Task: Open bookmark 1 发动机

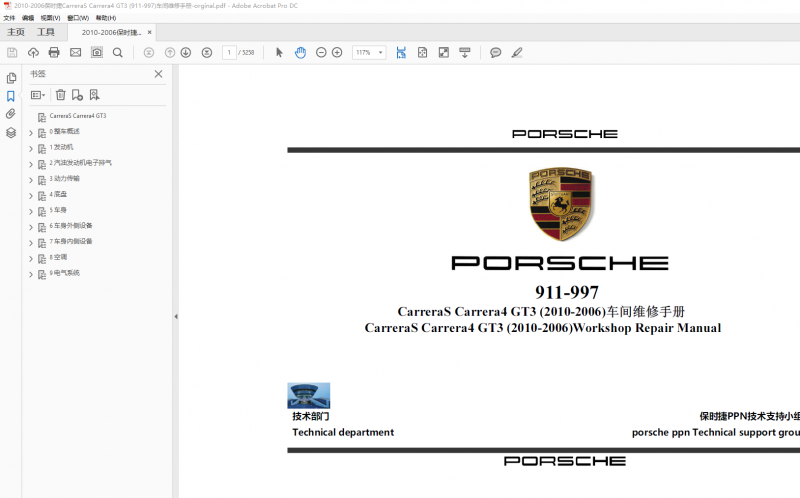Action: pos(61,147)
